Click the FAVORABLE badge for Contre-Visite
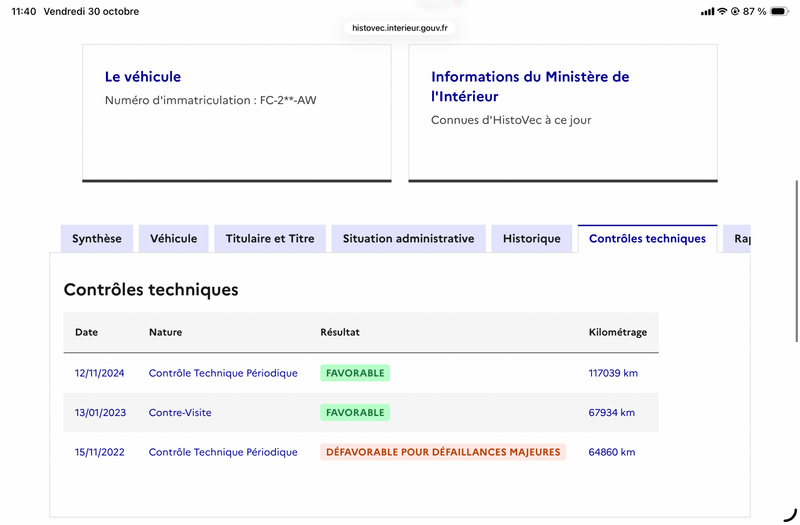 point(355,412)
